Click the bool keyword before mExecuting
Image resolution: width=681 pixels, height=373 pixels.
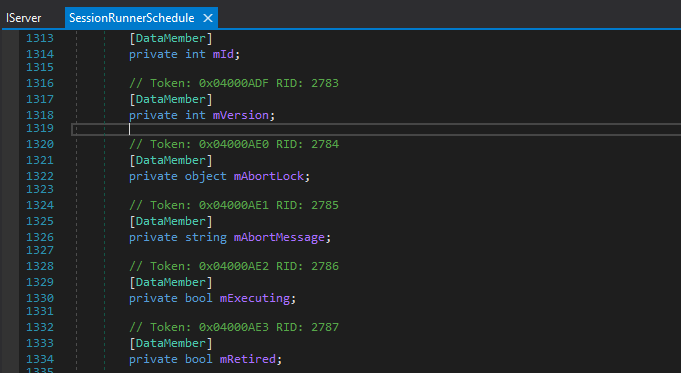199,298
